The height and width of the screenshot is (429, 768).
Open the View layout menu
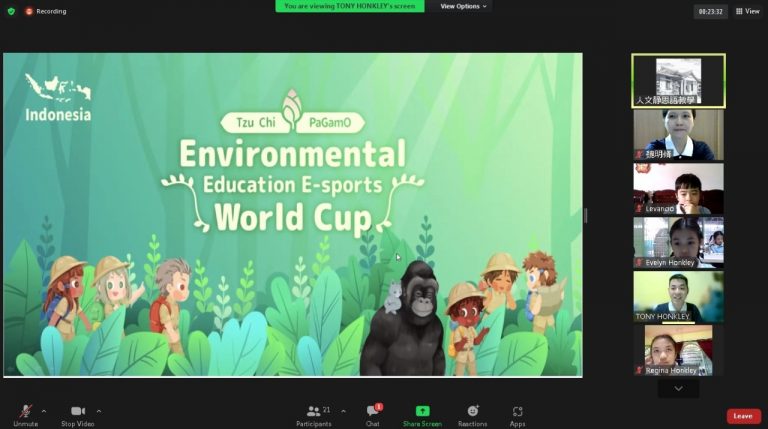coord(747,11)
